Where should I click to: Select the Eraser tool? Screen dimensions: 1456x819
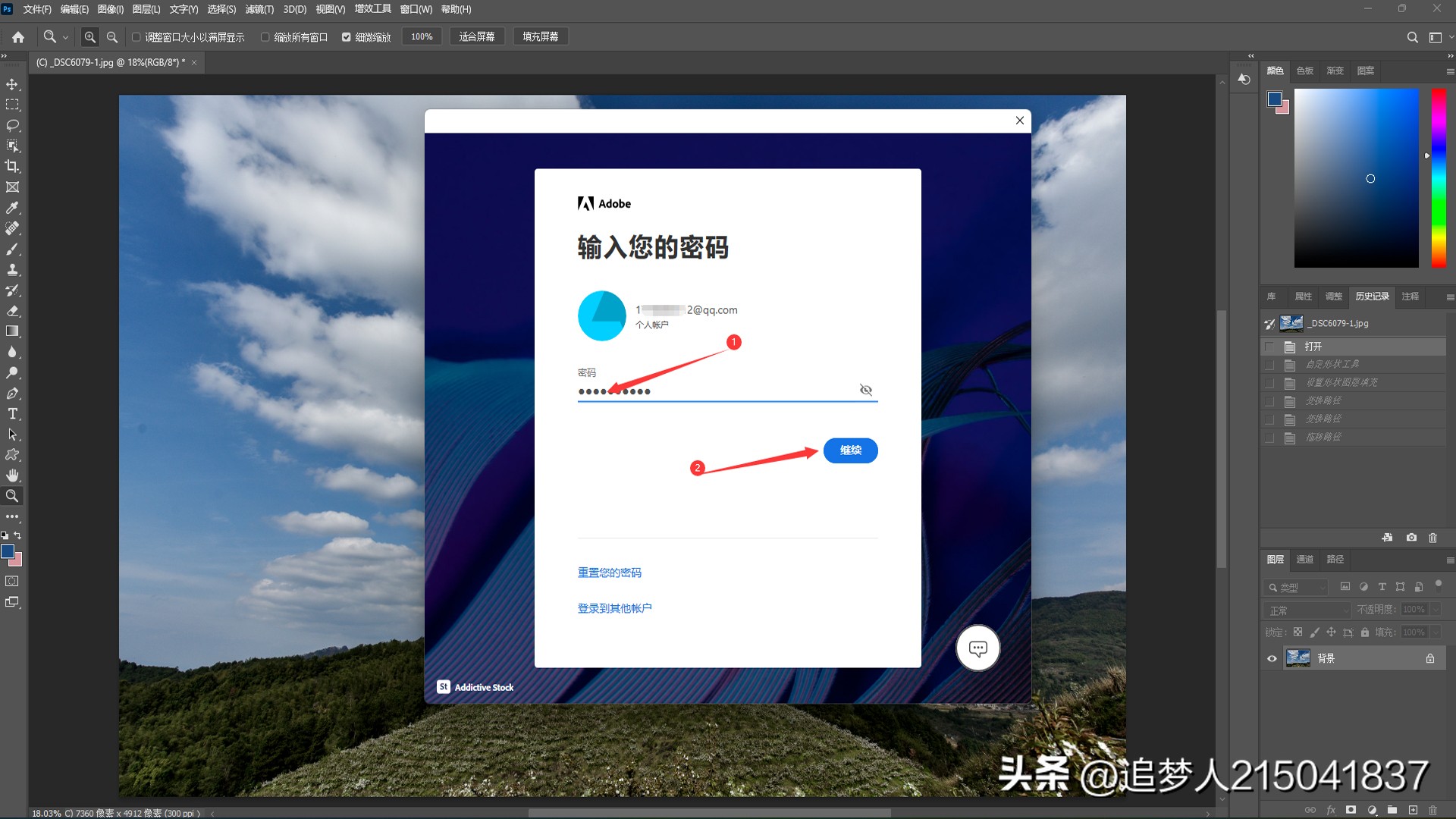click(12, 311)
